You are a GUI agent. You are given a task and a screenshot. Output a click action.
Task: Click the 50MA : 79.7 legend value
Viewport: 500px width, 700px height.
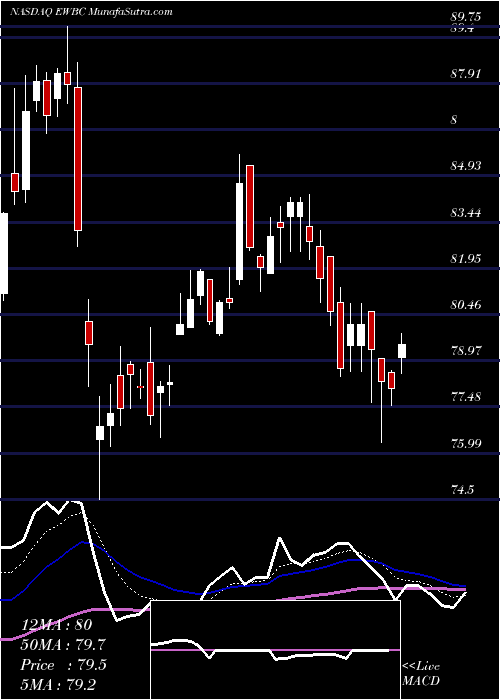(x=63, y=645)
